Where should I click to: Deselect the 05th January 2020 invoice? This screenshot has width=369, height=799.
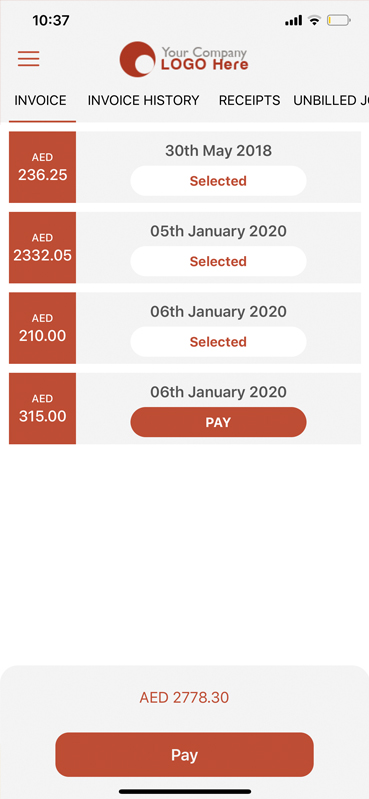pyautogui.click(x=218, y=261)
